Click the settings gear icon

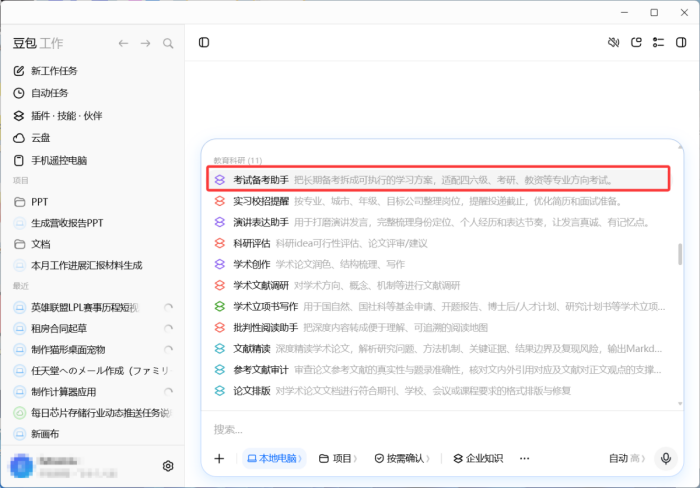168,466
